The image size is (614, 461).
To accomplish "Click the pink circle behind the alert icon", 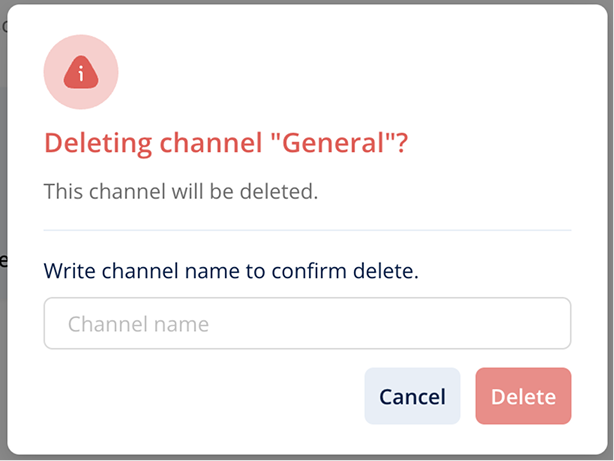I will point(81,72).
